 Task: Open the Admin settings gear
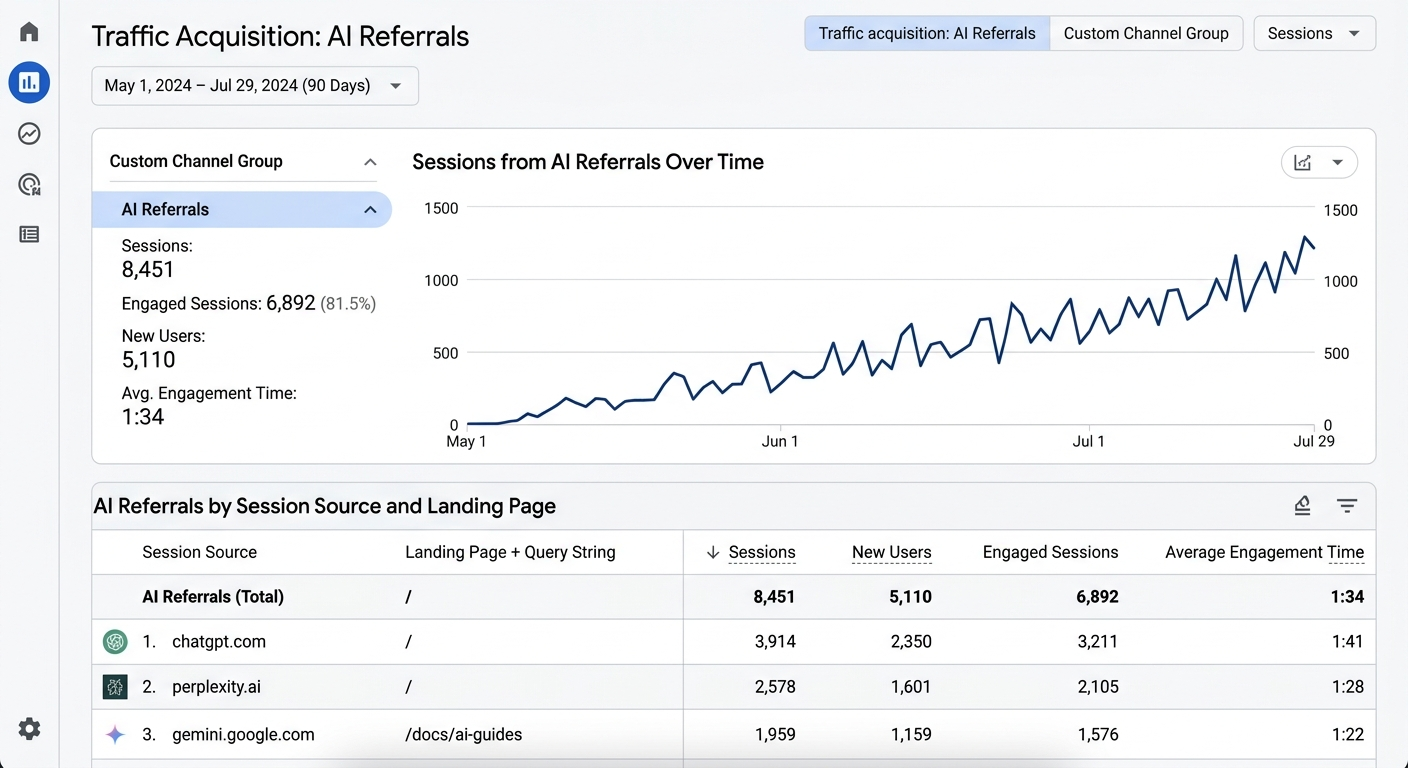pyautogui.click(x=29, y=729)
